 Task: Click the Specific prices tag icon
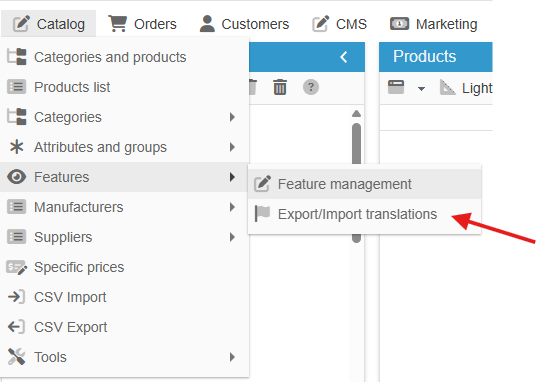coord(16,267)
